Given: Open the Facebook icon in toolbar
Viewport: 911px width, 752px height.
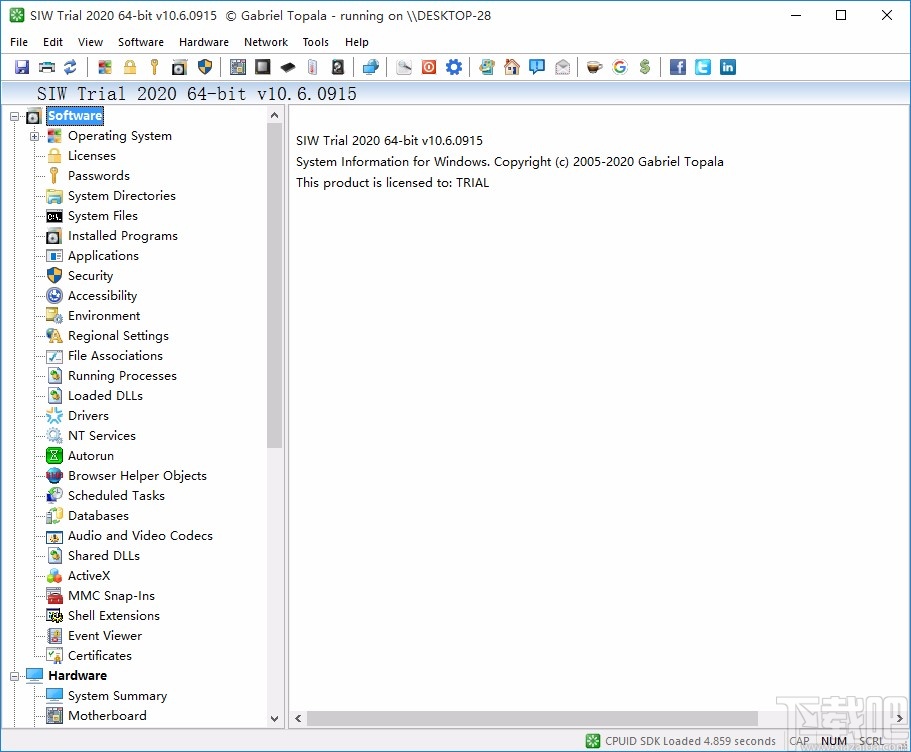Looking at the screenshot, I should pos(678,67).
